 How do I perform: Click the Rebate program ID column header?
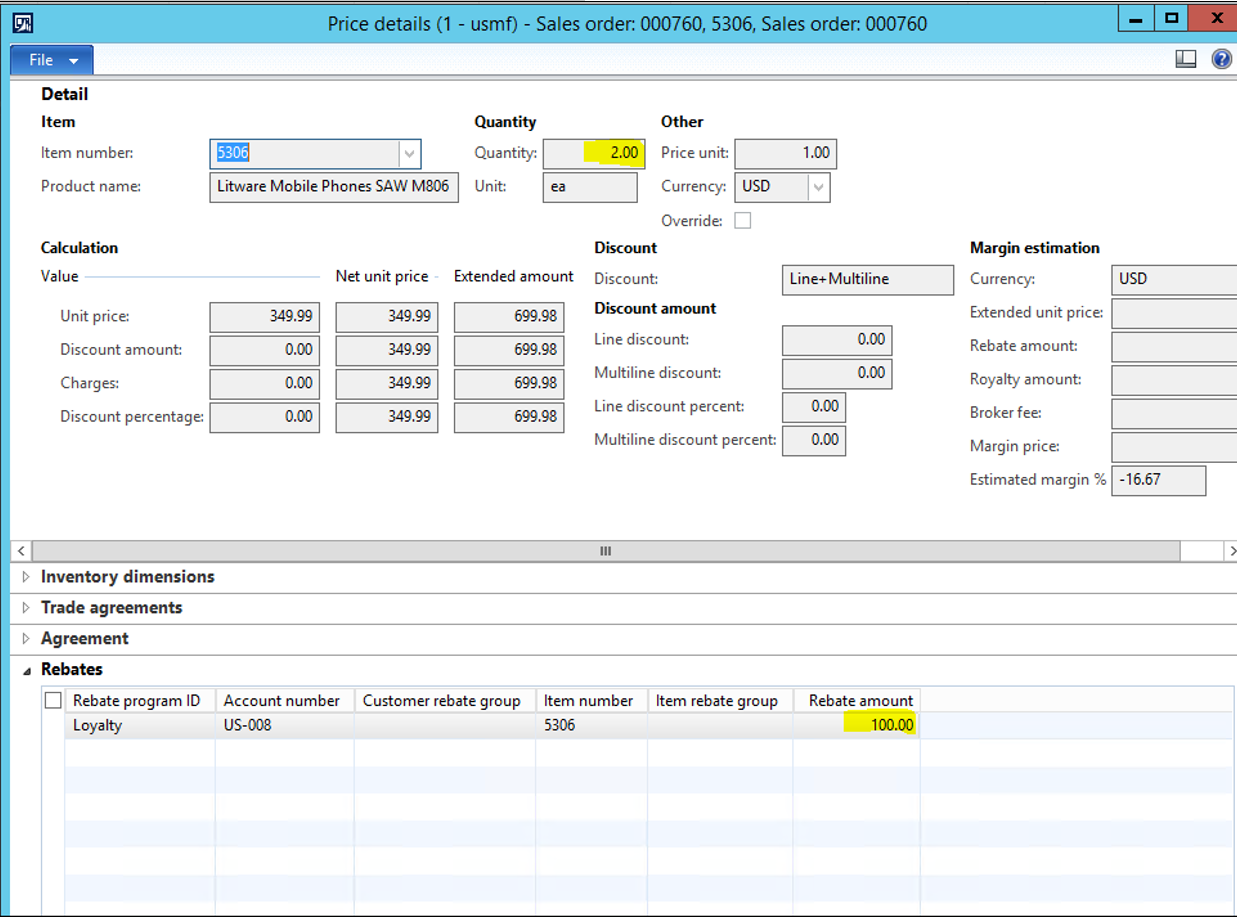pos(136,701)
